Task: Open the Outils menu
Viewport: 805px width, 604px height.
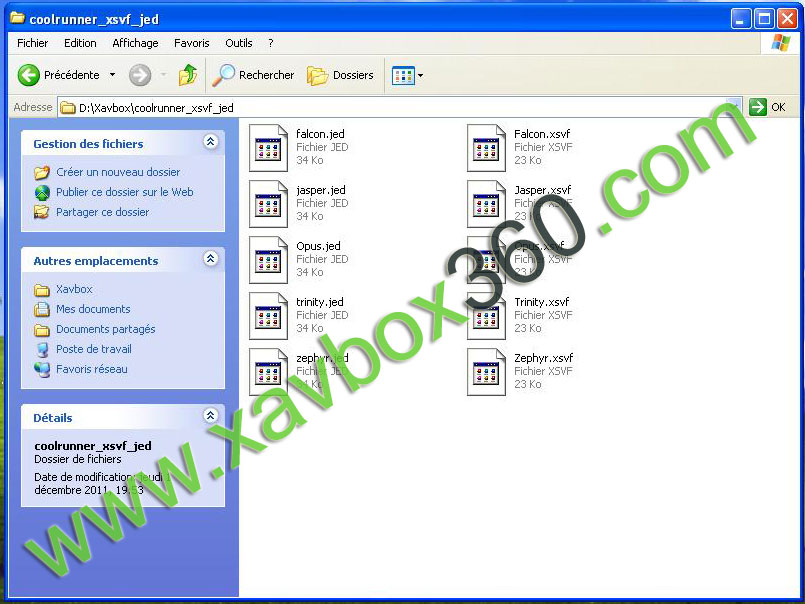Action: [x=239, y=43]
